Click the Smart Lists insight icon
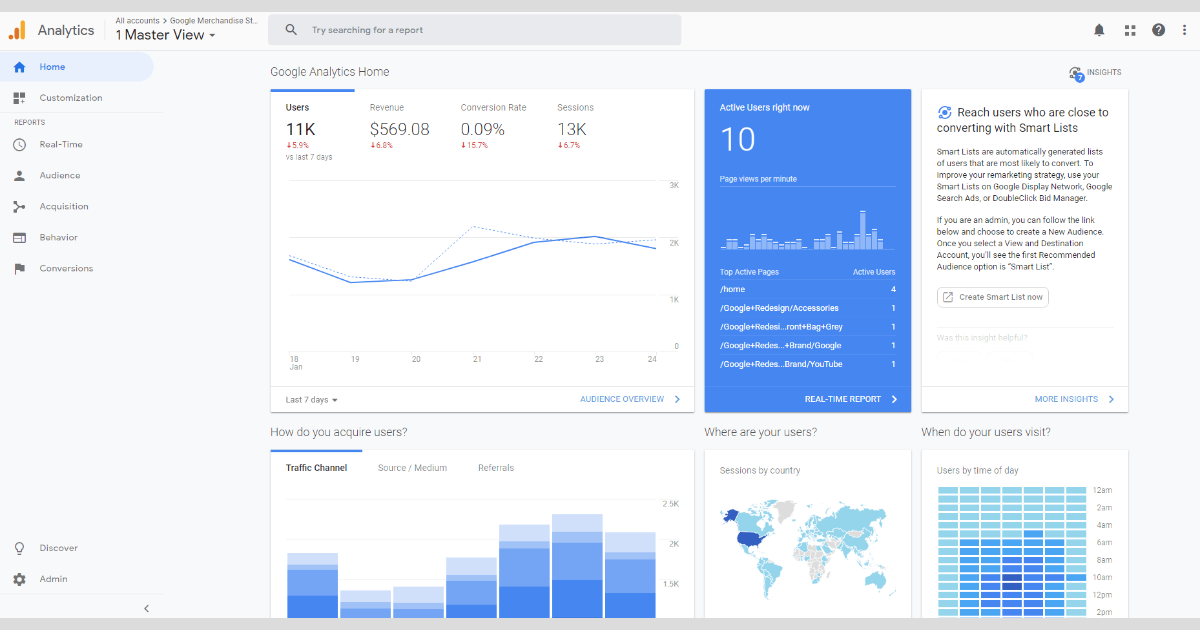This screenshot has width=1200, height=630. point(944,112)
